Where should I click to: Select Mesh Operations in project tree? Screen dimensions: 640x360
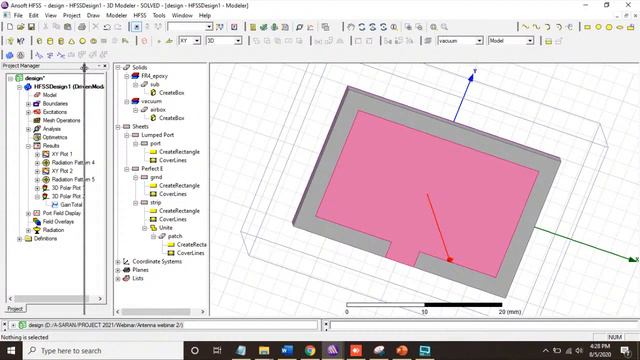point(61,120)
